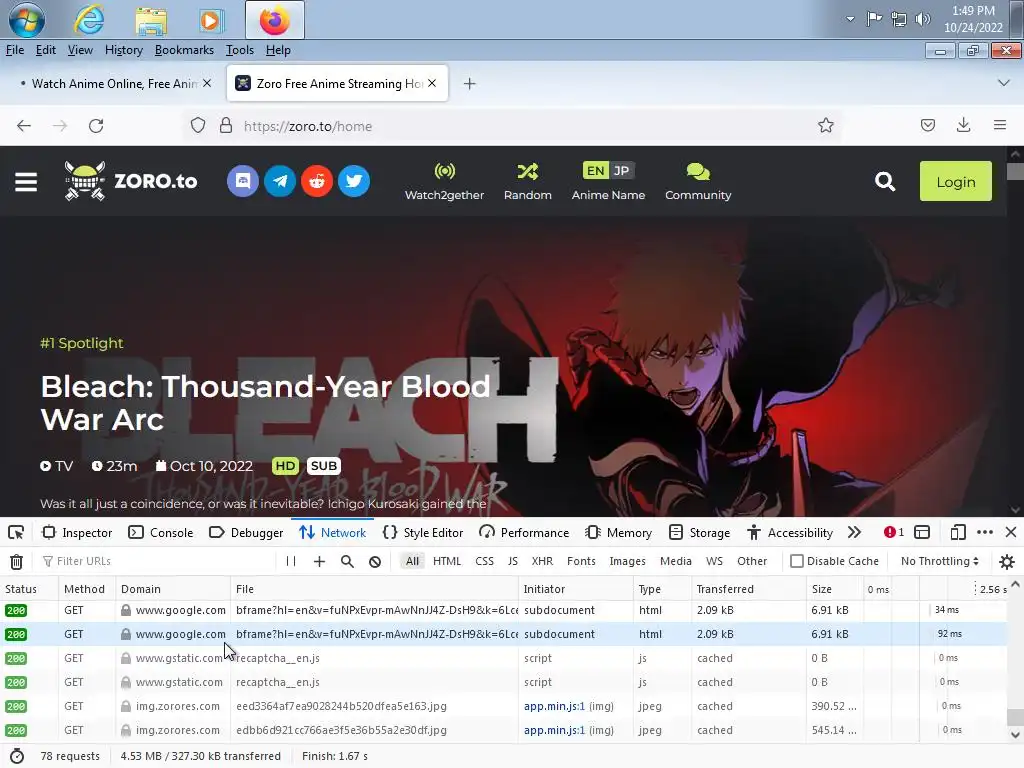Bookmark this page with the star
This screenshot has width=1024, height=768.
pos(825,125)
